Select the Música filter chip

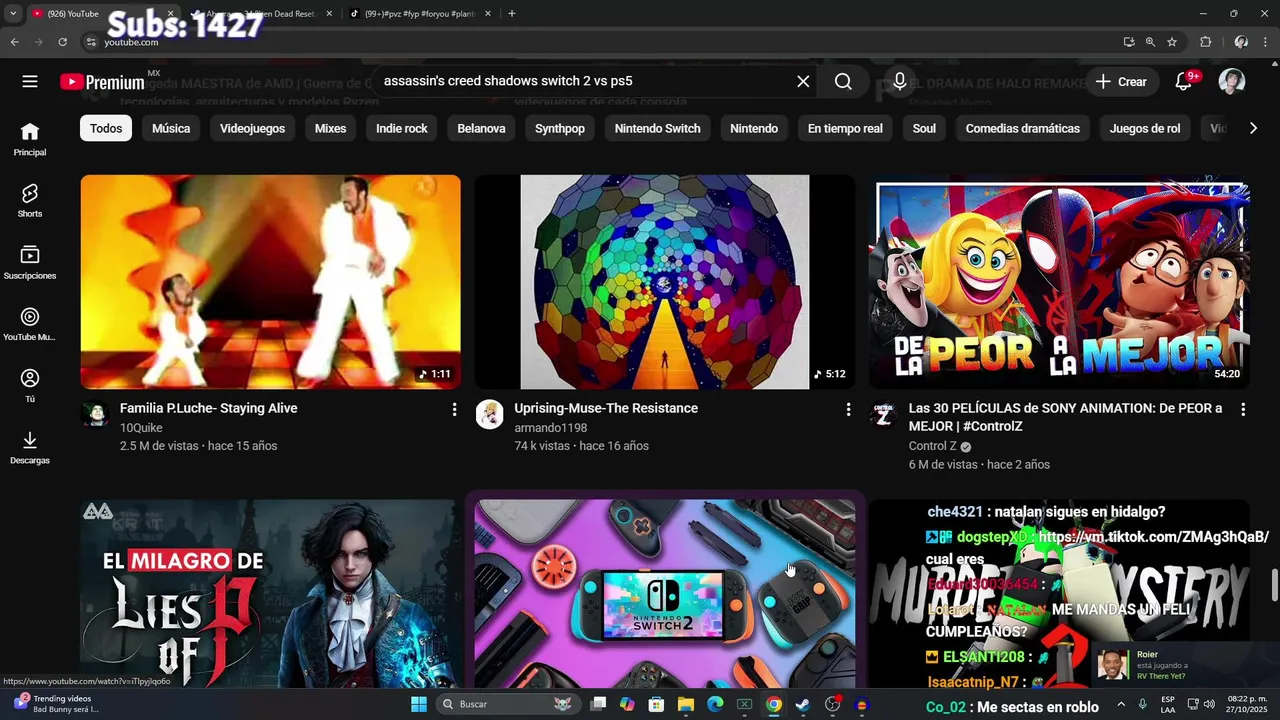[x=171, y=128]
